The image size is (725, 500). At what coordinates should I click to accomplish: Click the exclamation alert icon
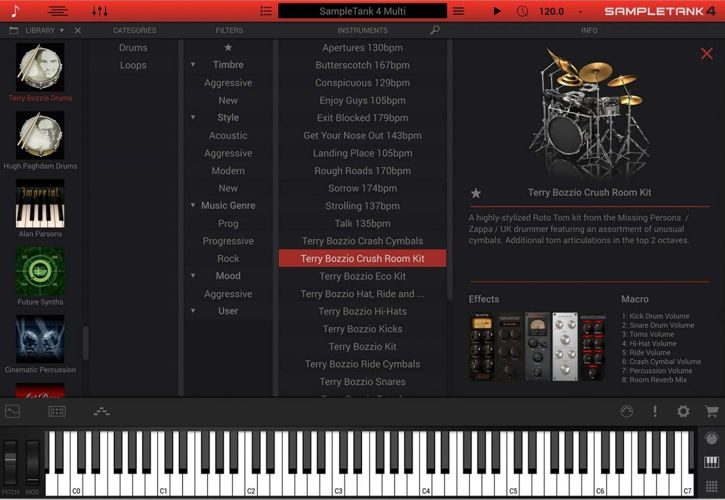(x=655, y=411)
